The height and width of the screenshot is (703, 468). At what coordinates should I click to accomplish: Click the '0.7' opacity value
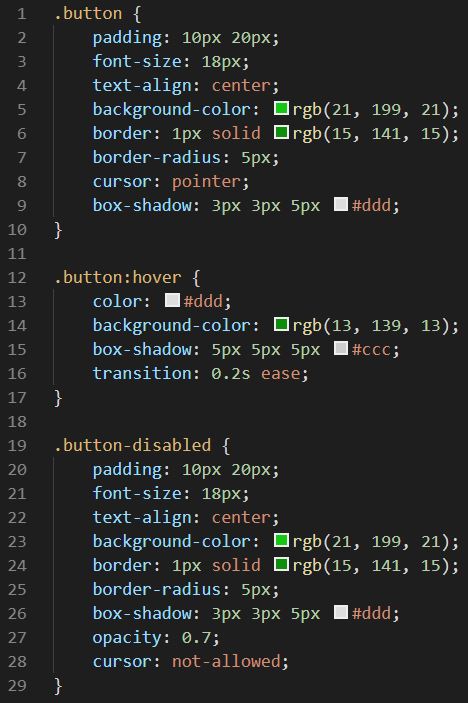196,638
